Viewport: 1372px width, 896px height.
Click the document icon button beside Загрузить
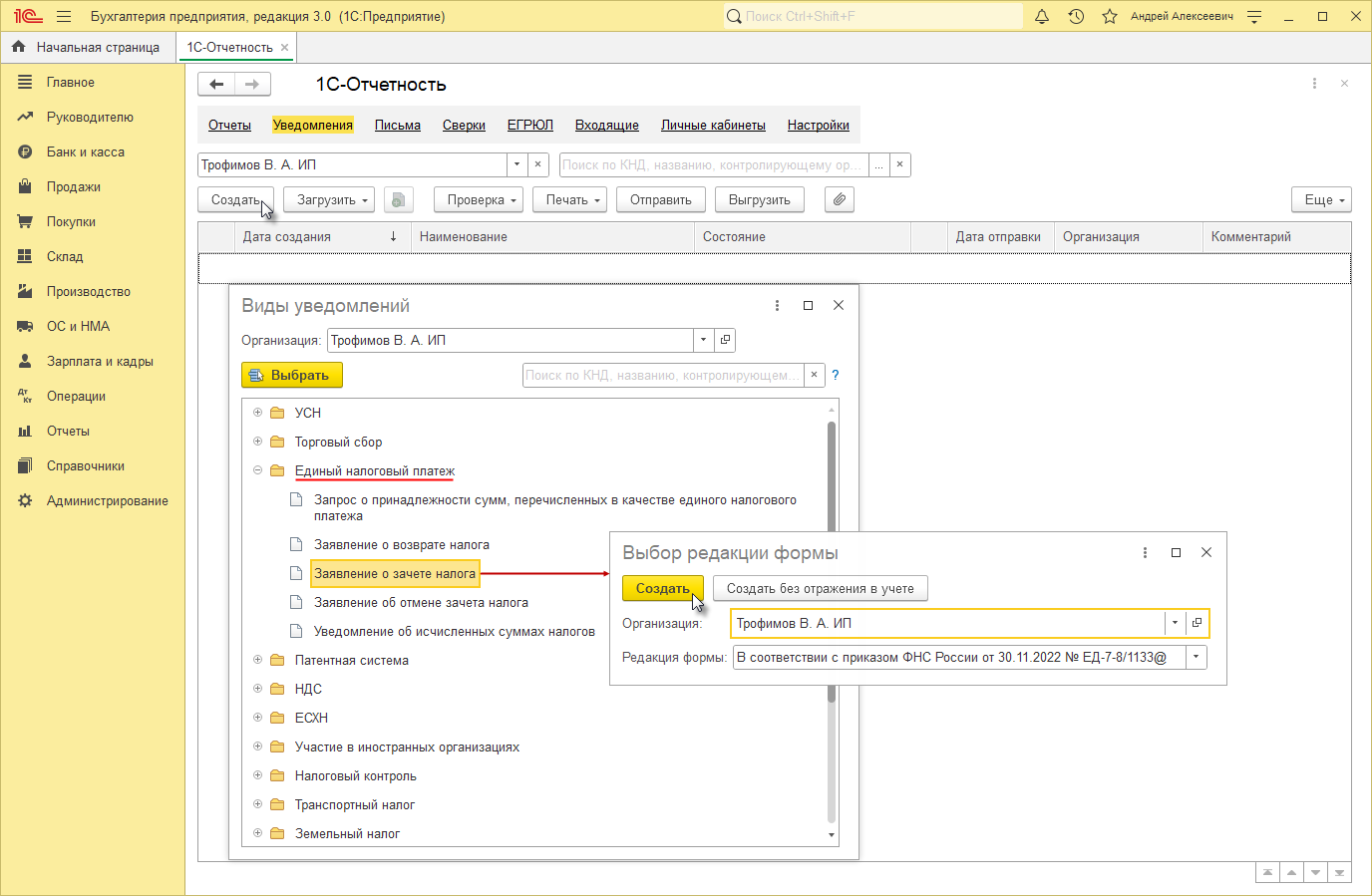click(398, 200)
